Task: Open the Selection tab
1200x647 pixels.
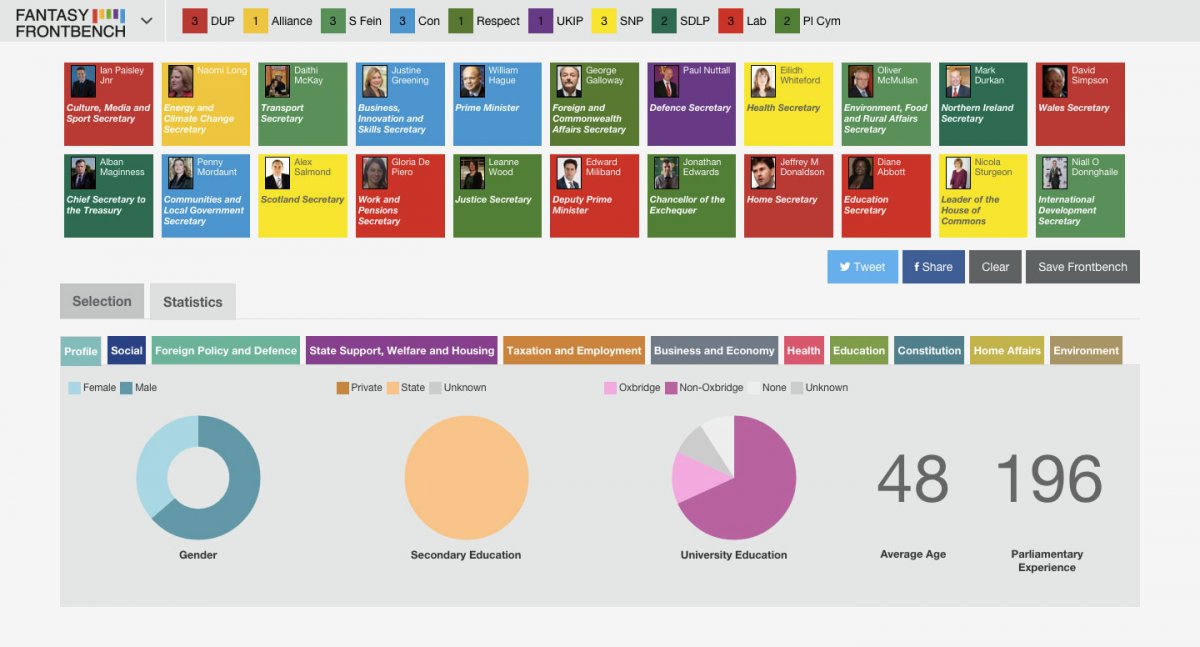Action: point(101,301)
